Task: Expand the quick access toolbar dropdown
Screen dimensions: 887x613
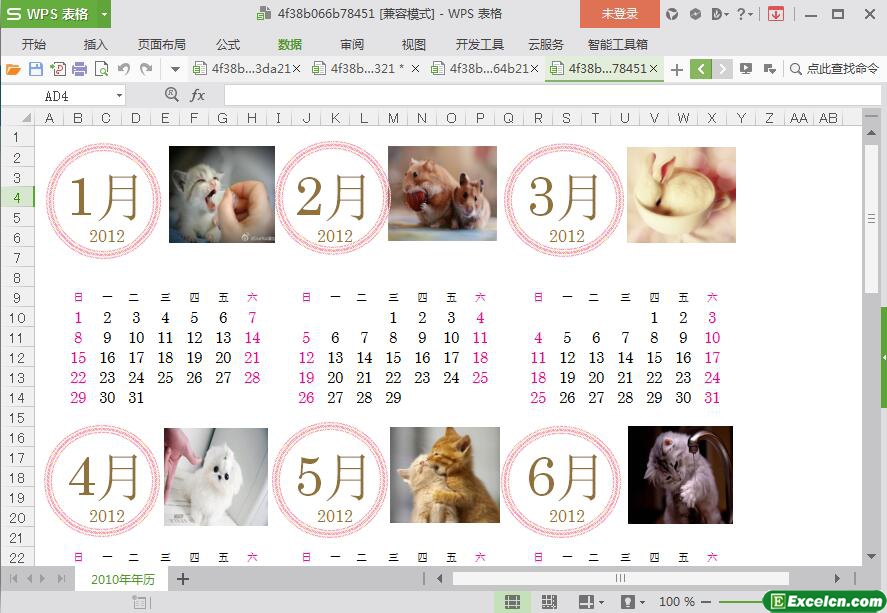Action: [175, 70]
